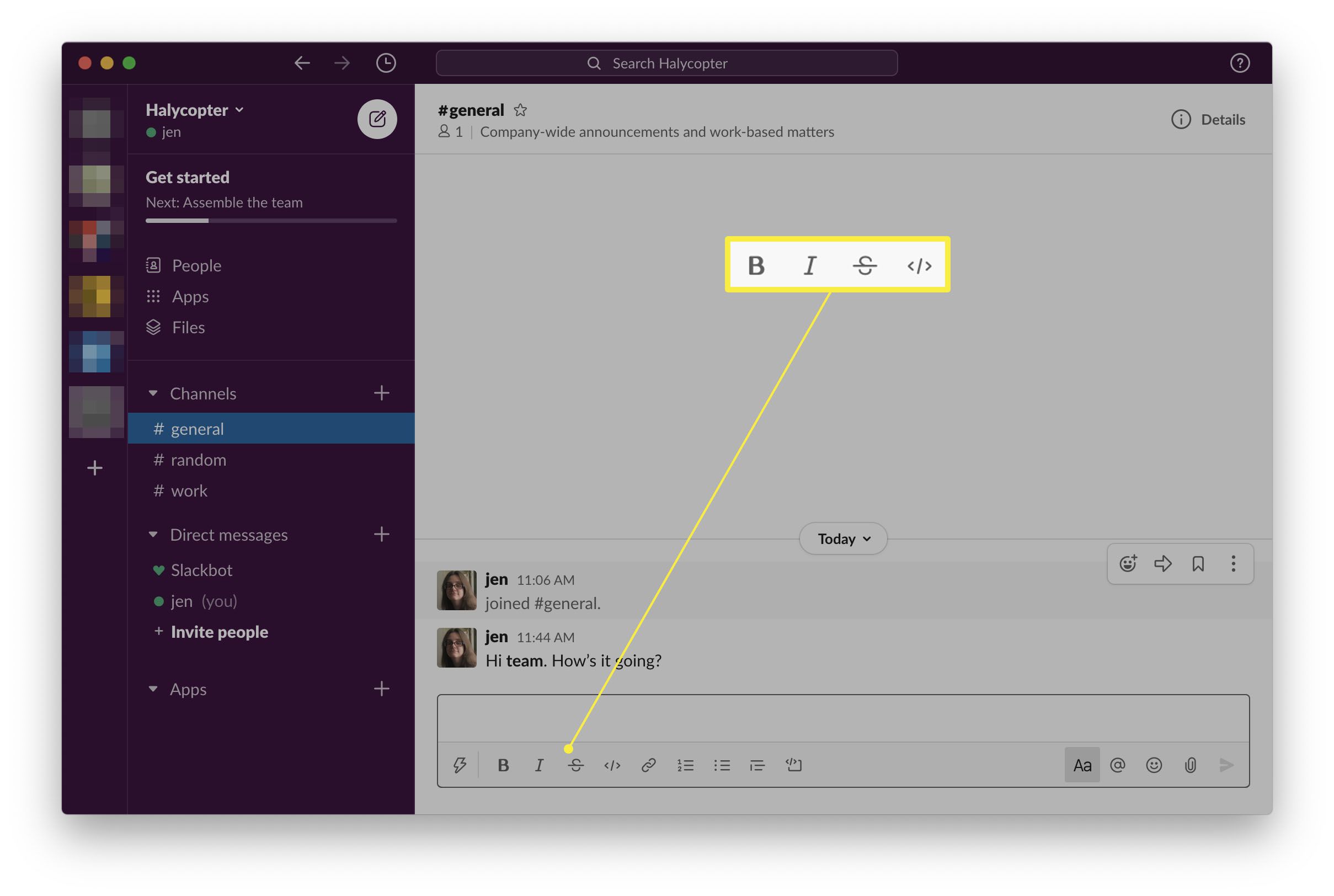
Task: Click the Ordered list icon in toolbar
Action: 685,765
